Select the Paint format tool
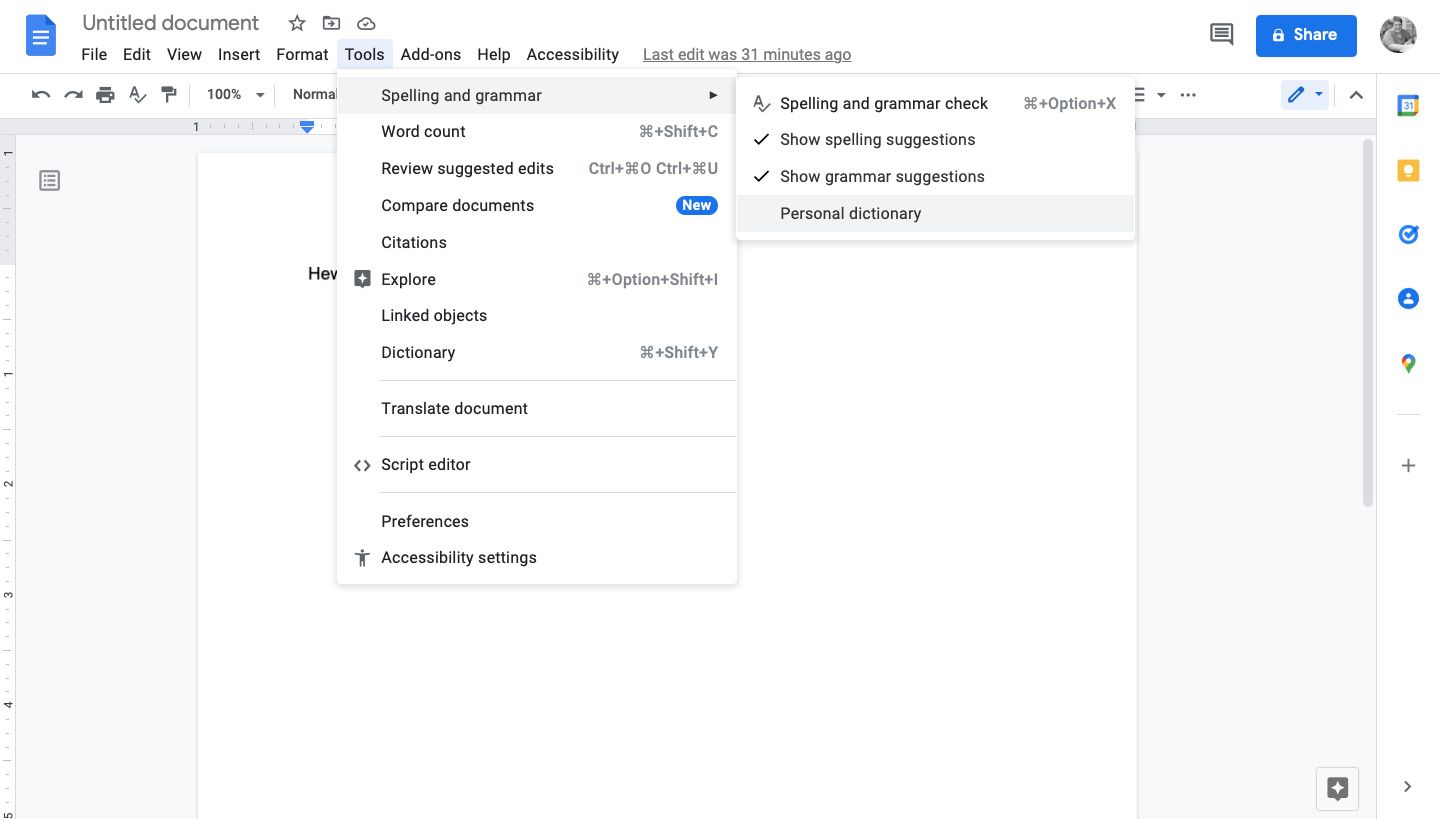 coord(169,94)
